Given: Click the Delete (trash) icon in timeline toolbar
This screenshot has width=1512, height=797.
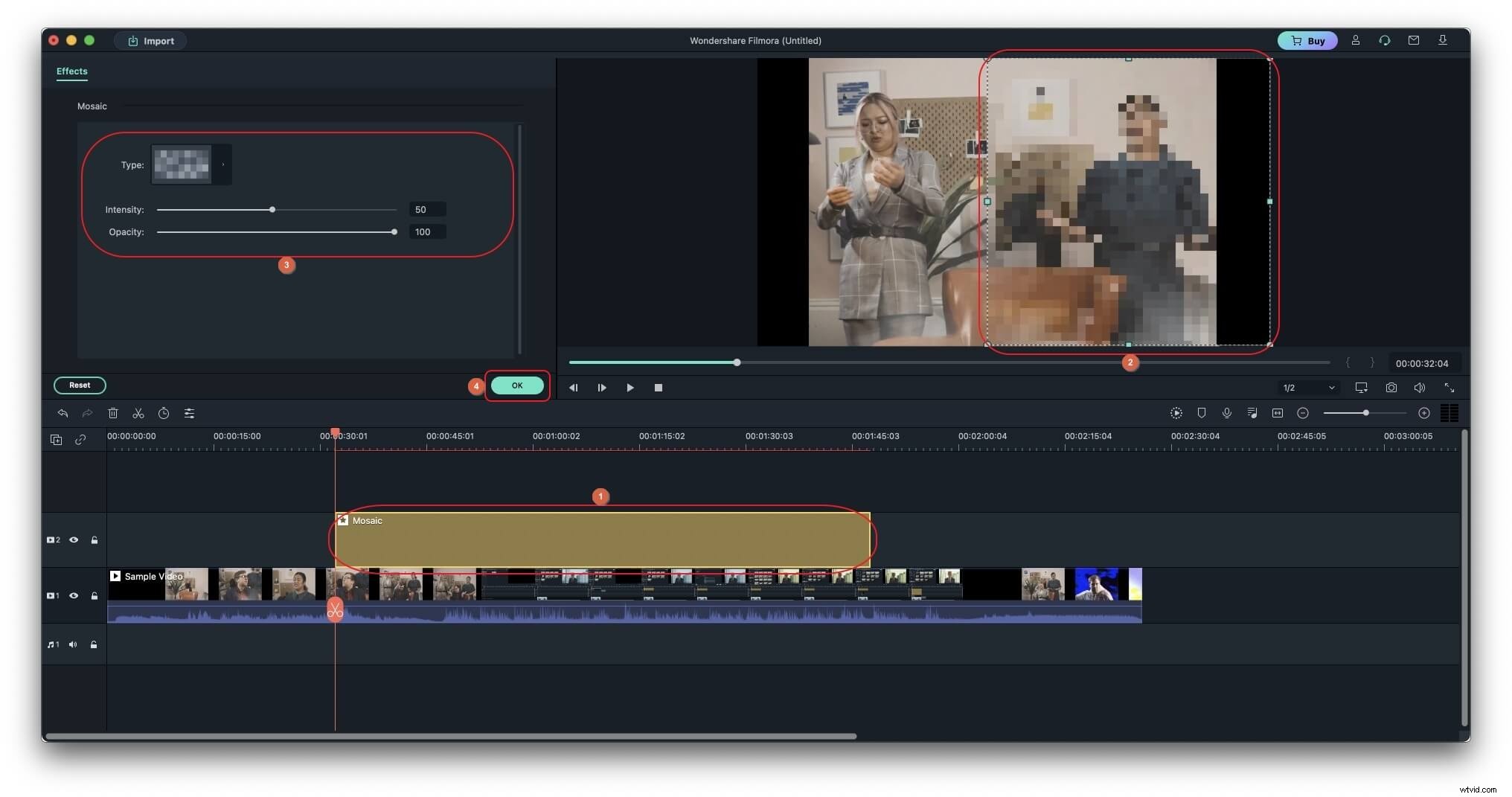Looking at the screenshot, I should coord(113,414).
